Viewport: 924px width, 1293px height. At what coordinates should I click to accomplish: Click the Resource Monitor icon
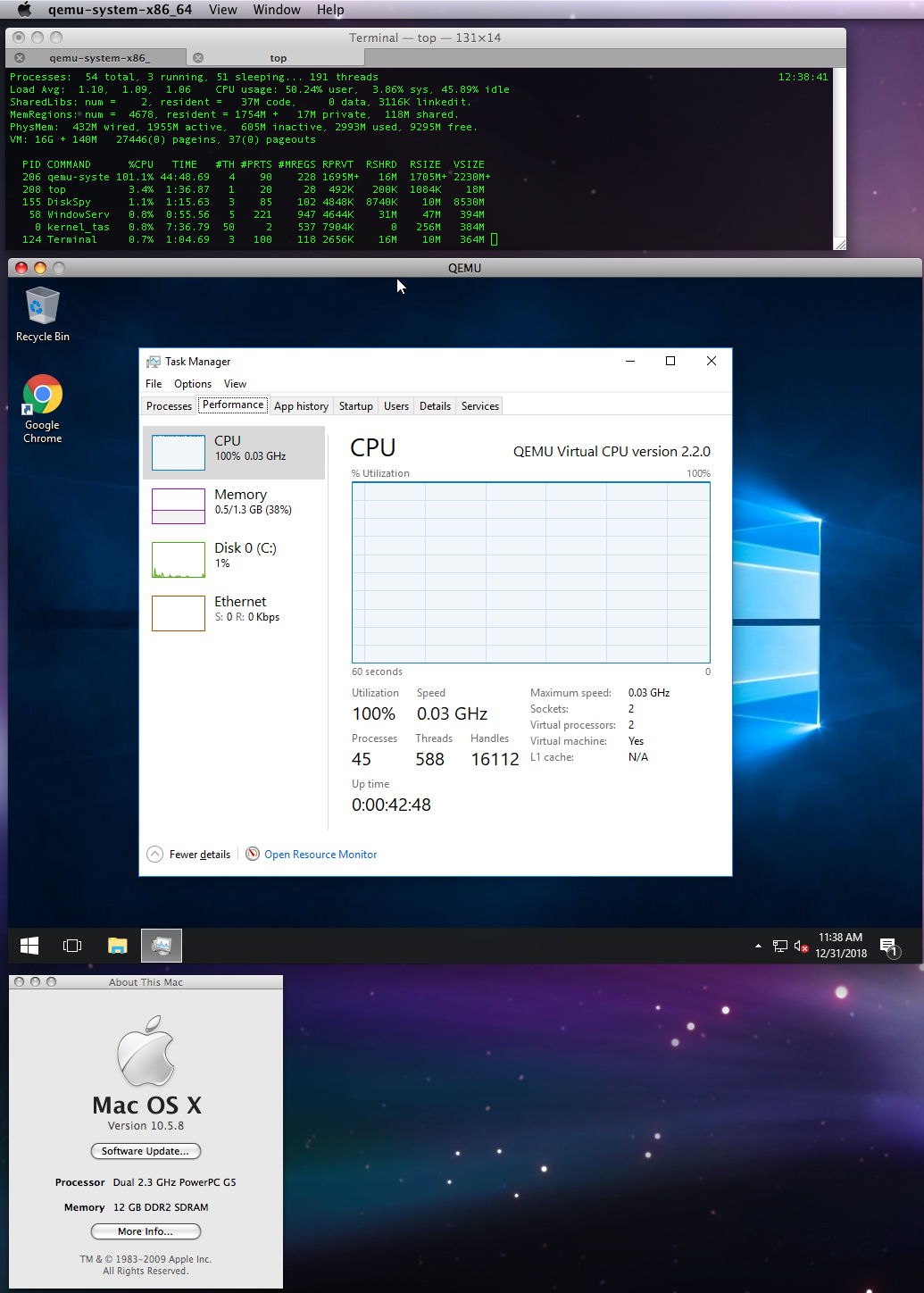pos(253,854)
